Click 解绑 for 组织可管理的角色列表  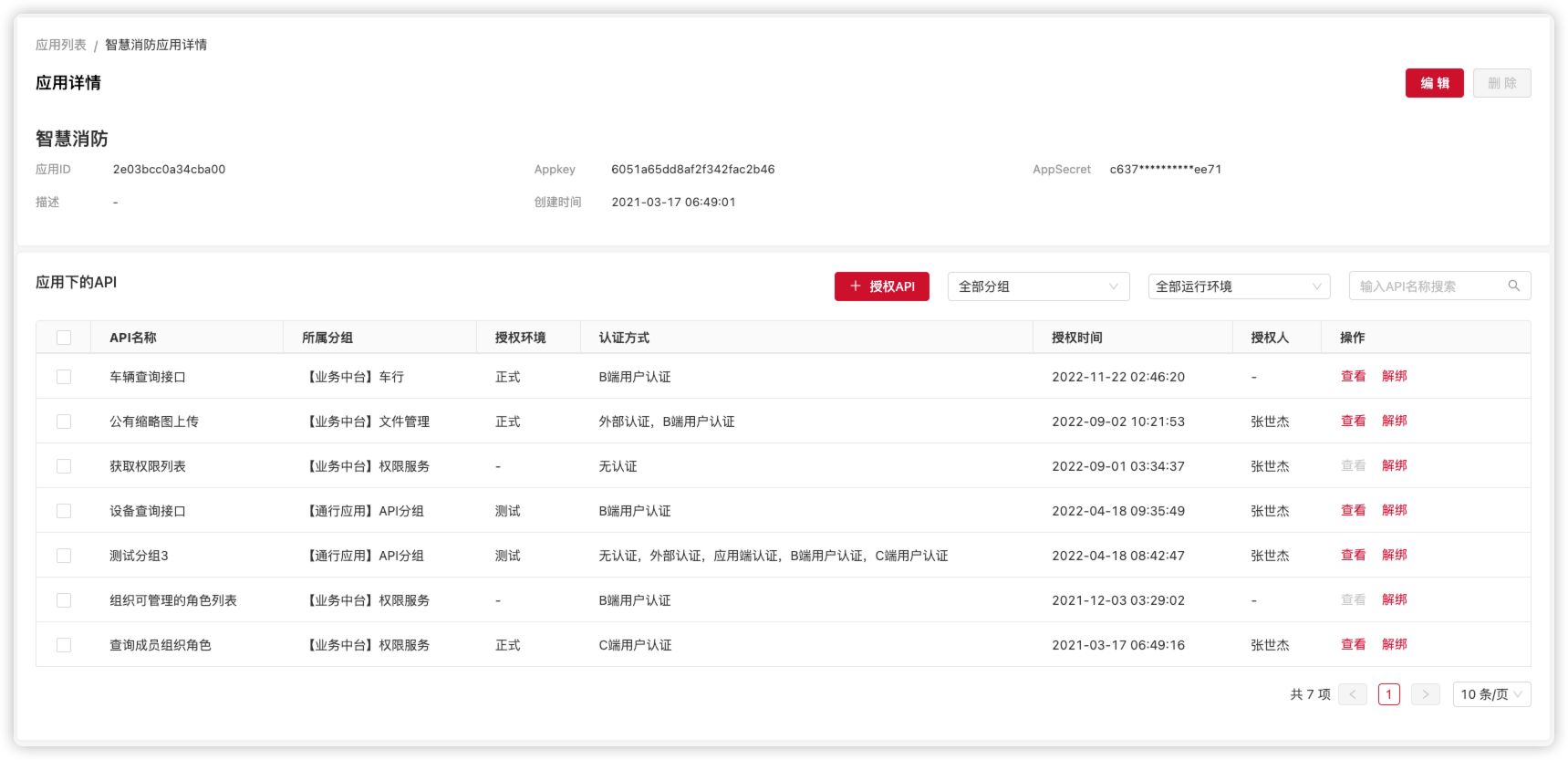point(1395,599)
